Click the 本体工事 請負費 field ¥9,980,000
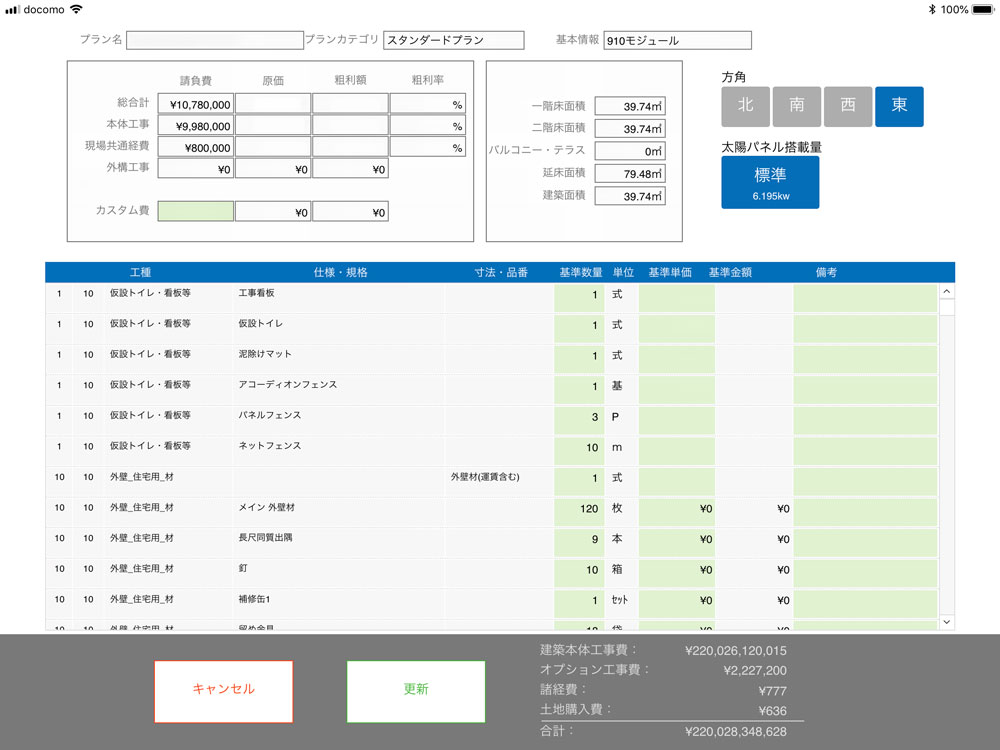This screenshot has width=1000, height=750. click(195, 126)
